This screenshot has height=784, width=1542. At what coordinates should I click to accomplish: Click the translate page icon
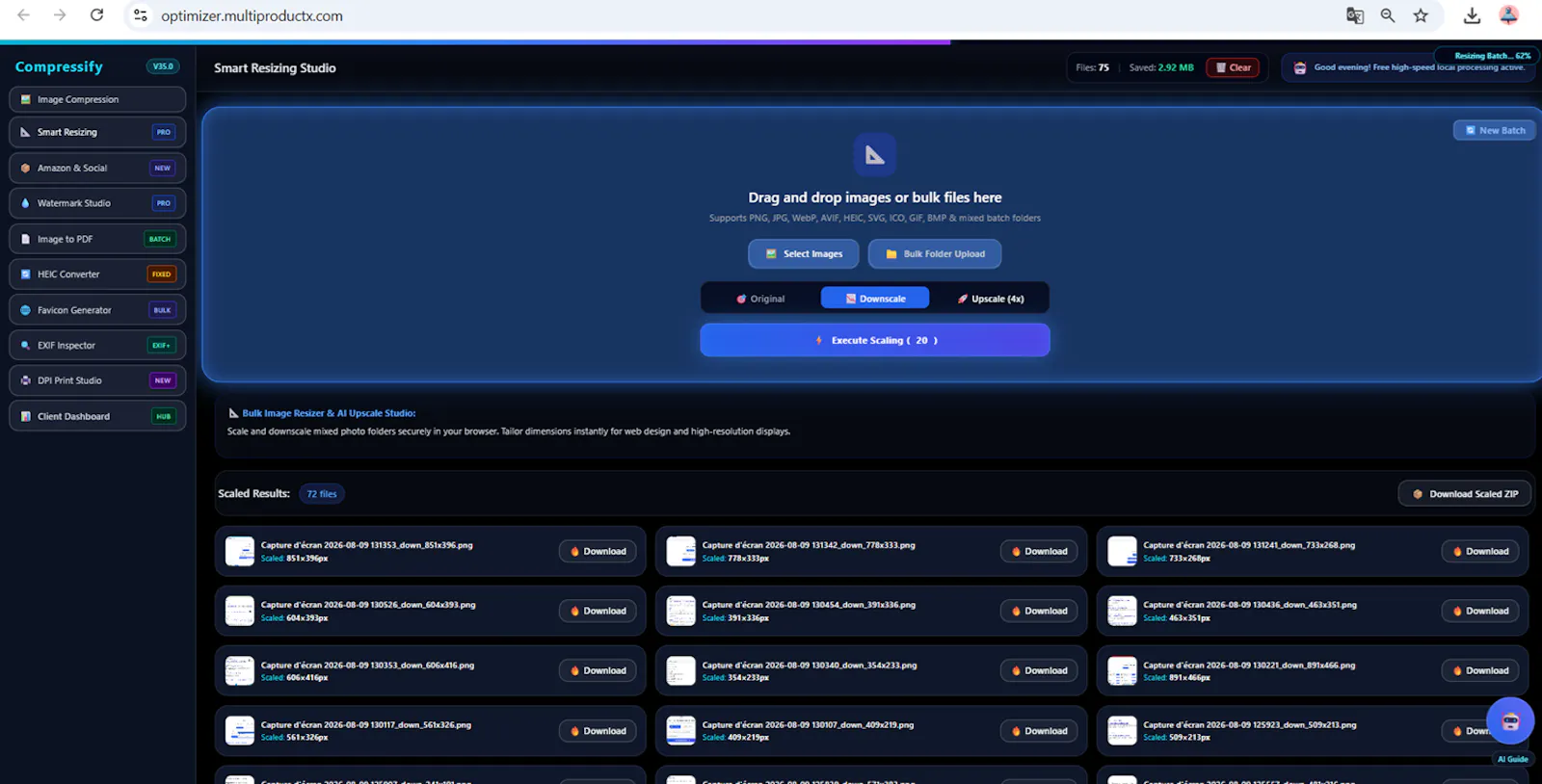(1355, 15)
